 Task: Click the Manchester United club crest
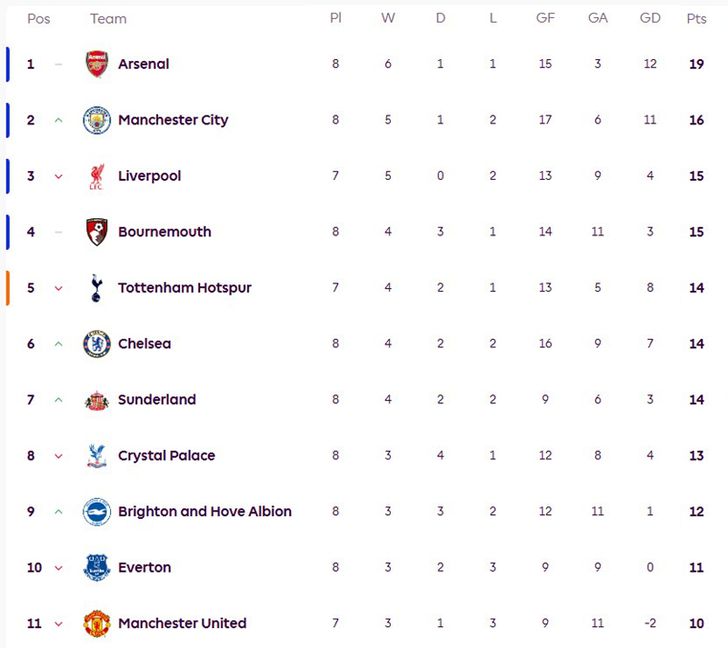[x=97, y=623]
